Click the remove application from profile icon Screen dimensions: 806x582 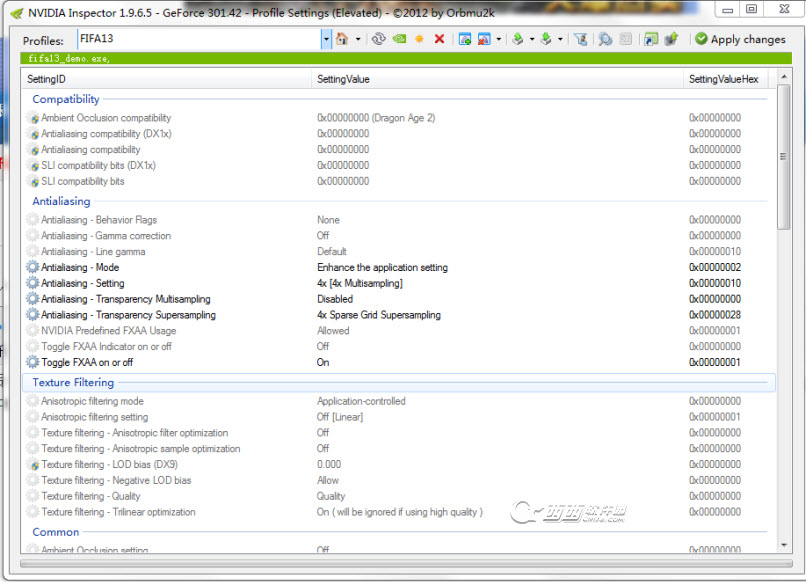[484, 39]
